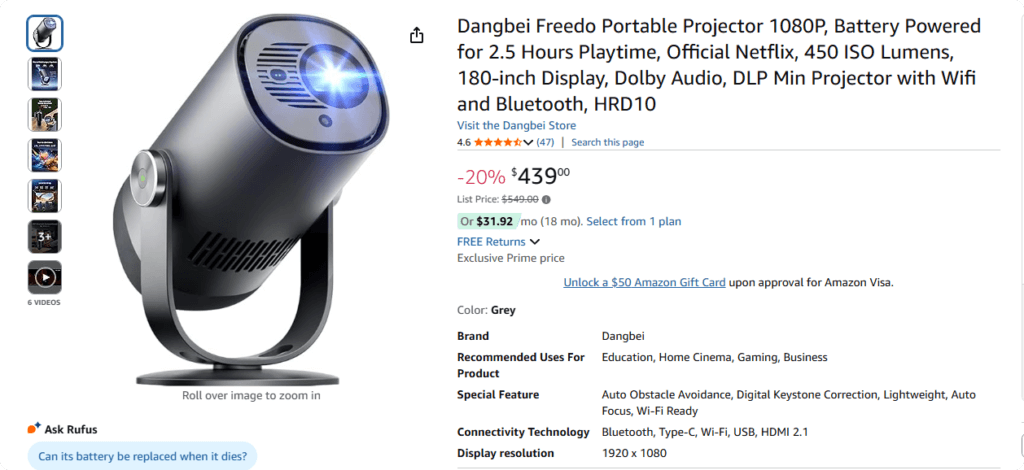Ask Rufus if the battery can be replaced
Image resolution: width=1024 pixels, height=470 pixels.
click(141, 456)
